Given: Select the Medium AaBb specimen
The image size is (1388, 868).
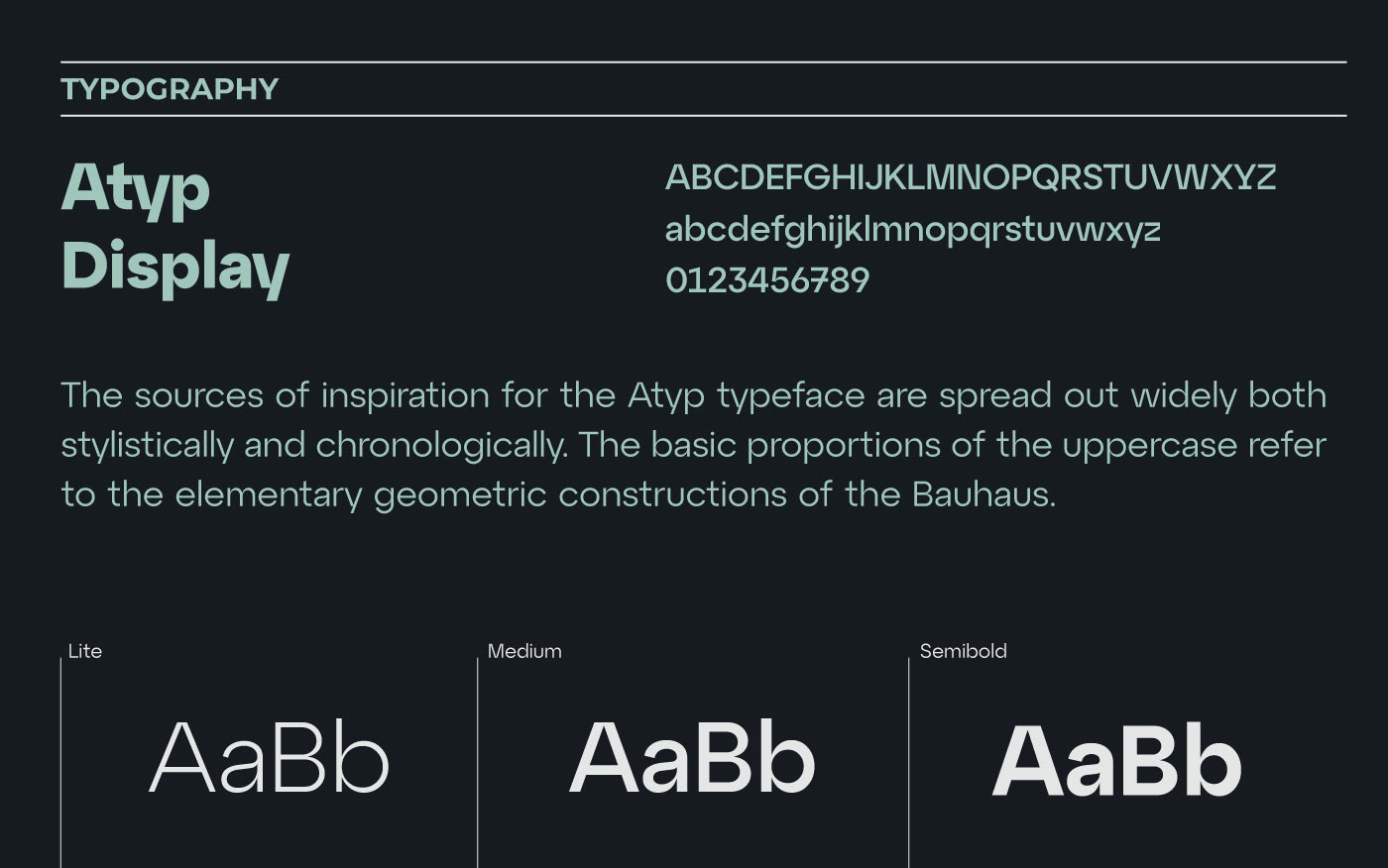Looking at the screenshot, I should coord(692,759).
